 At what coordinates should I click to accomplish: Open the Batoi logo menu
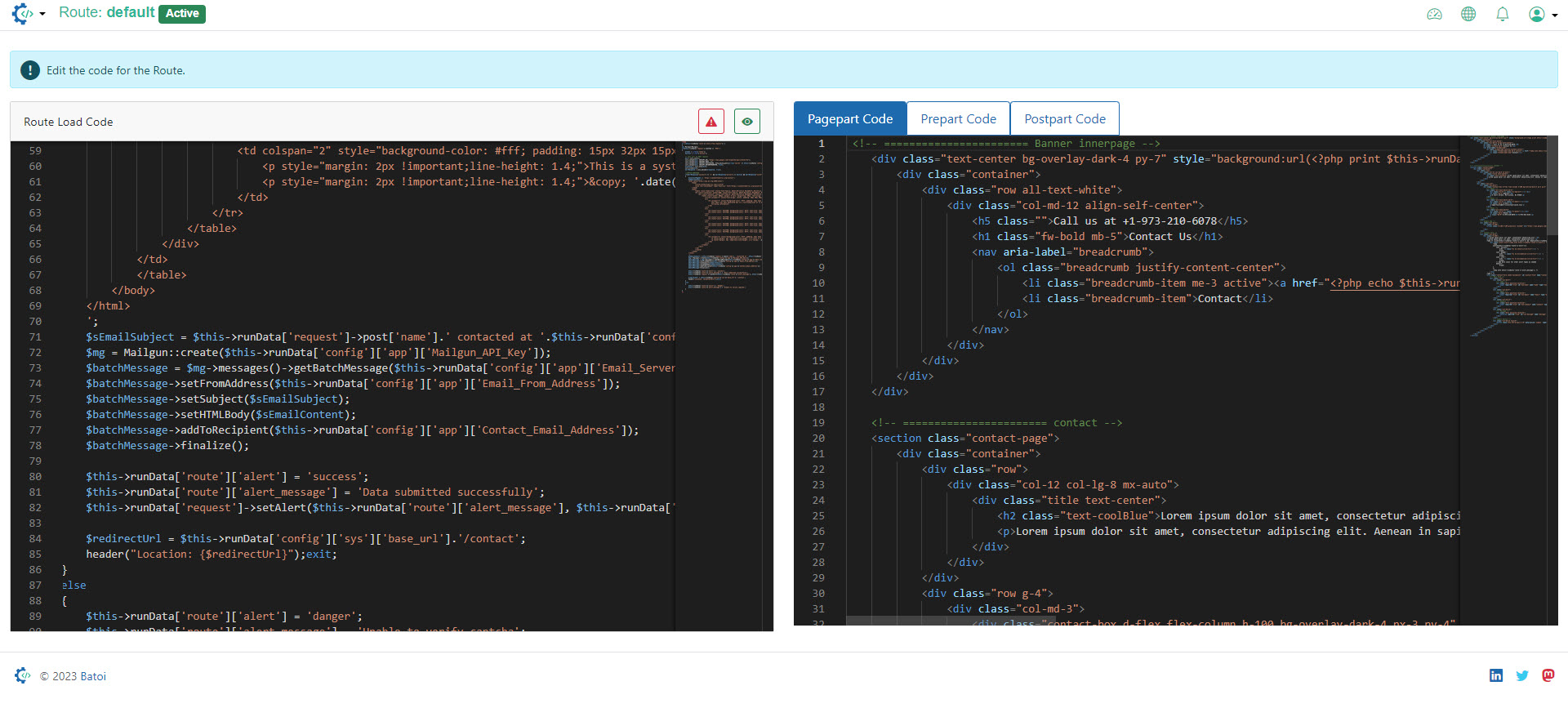pyautogui.click(x=22, y=13)
